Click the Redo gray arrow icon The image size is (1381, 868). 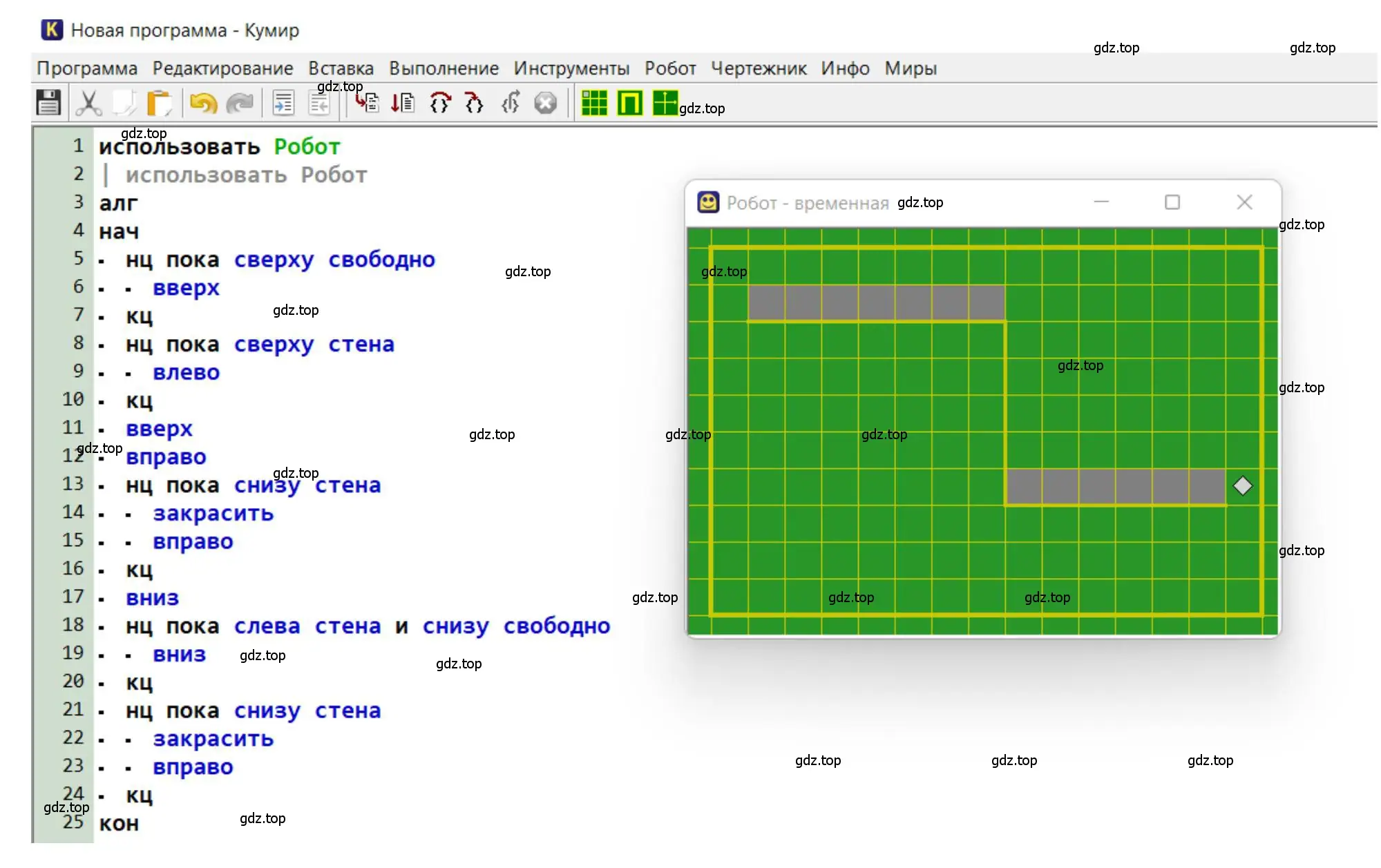tap(240, 103)
